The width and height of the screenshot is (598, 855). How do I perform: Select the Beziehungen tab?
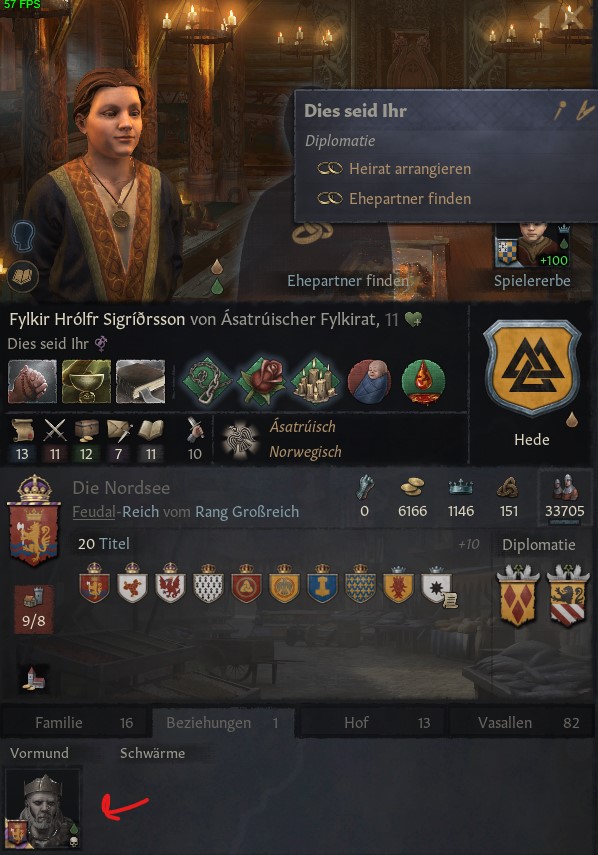[224, 722]
